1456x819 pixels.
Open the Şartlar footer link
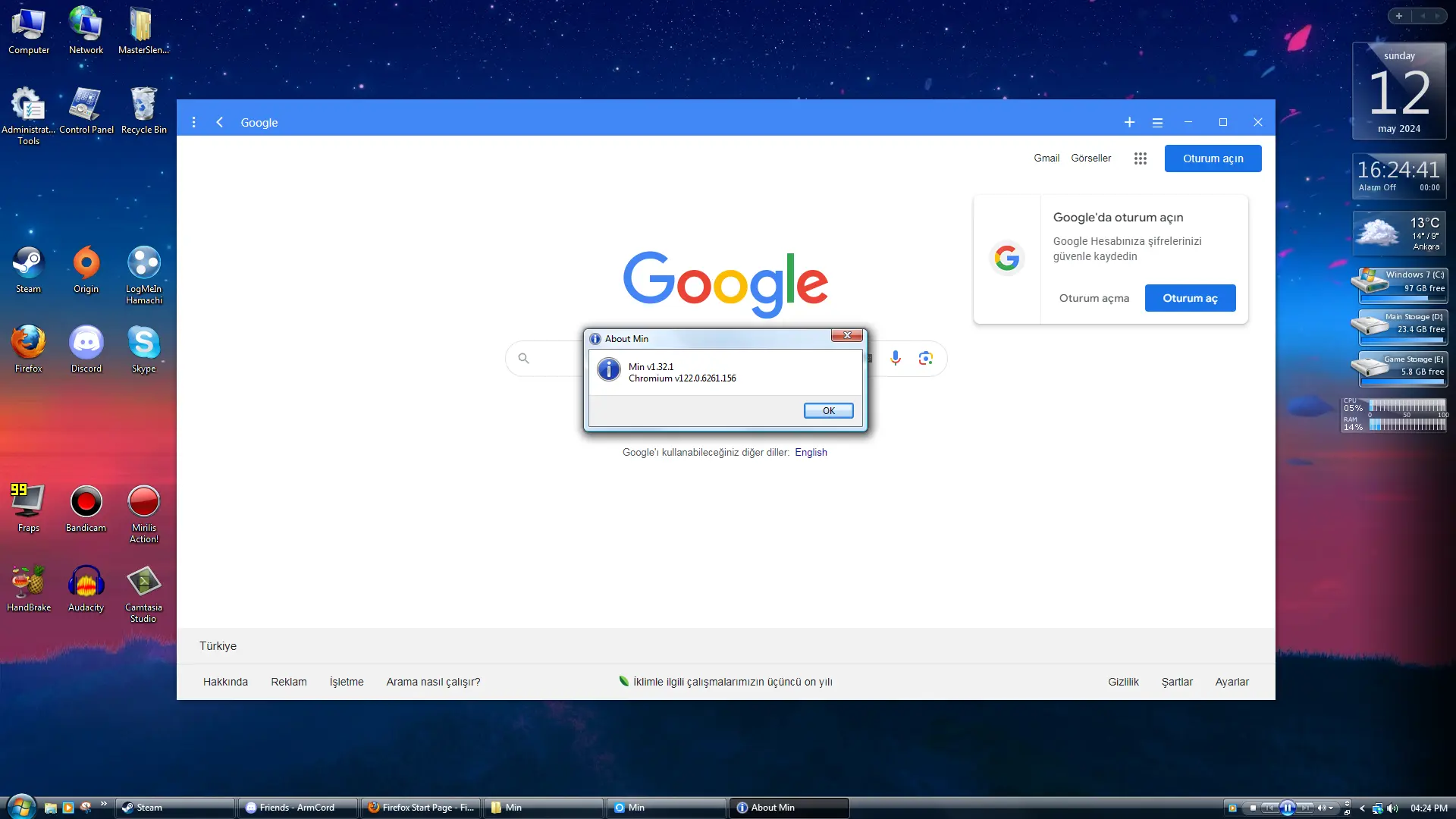click(1177, 682)
